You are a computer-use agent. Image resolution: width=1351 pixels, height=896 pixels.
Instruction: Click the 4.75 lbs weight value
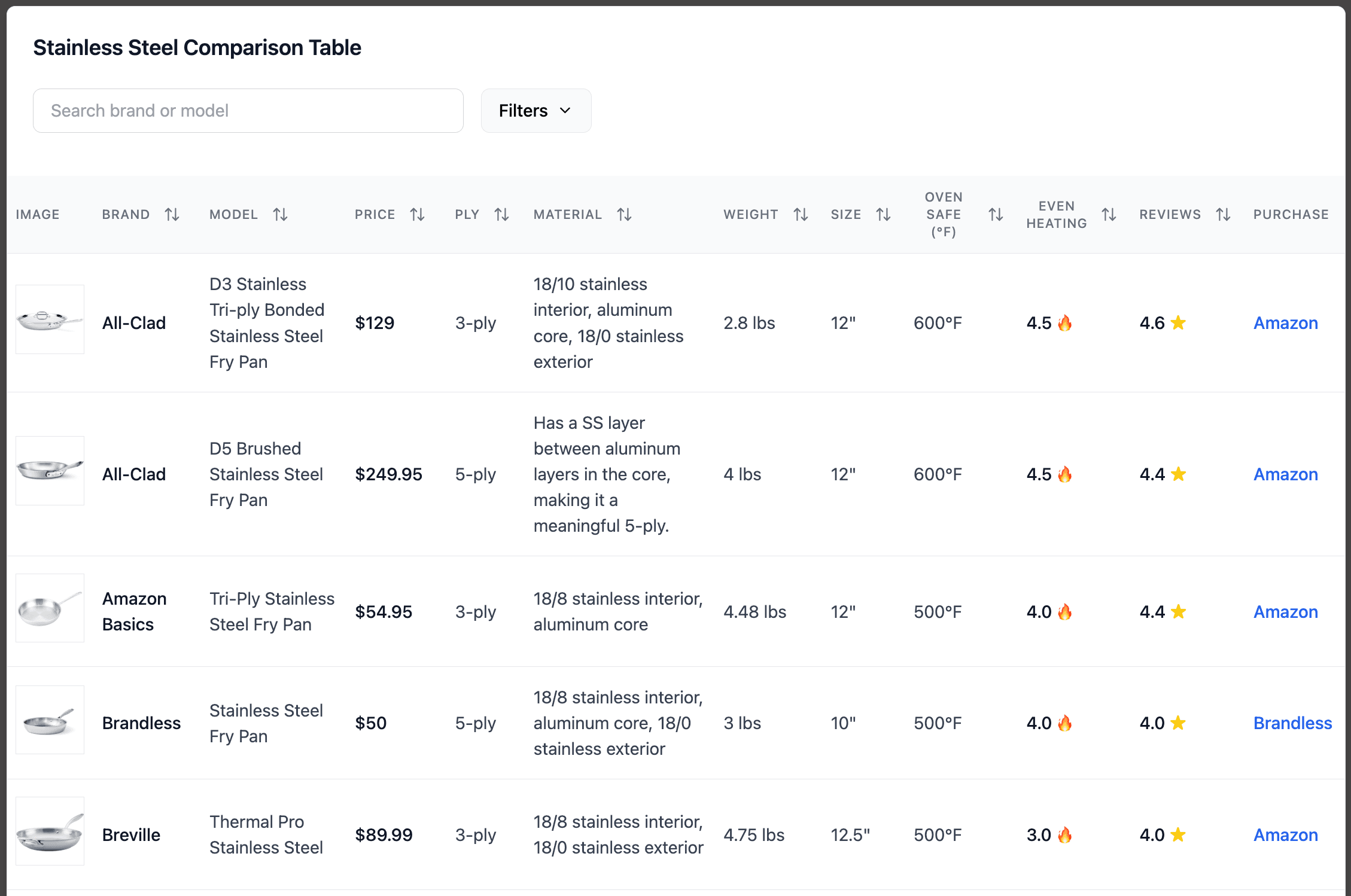point(754,835)
